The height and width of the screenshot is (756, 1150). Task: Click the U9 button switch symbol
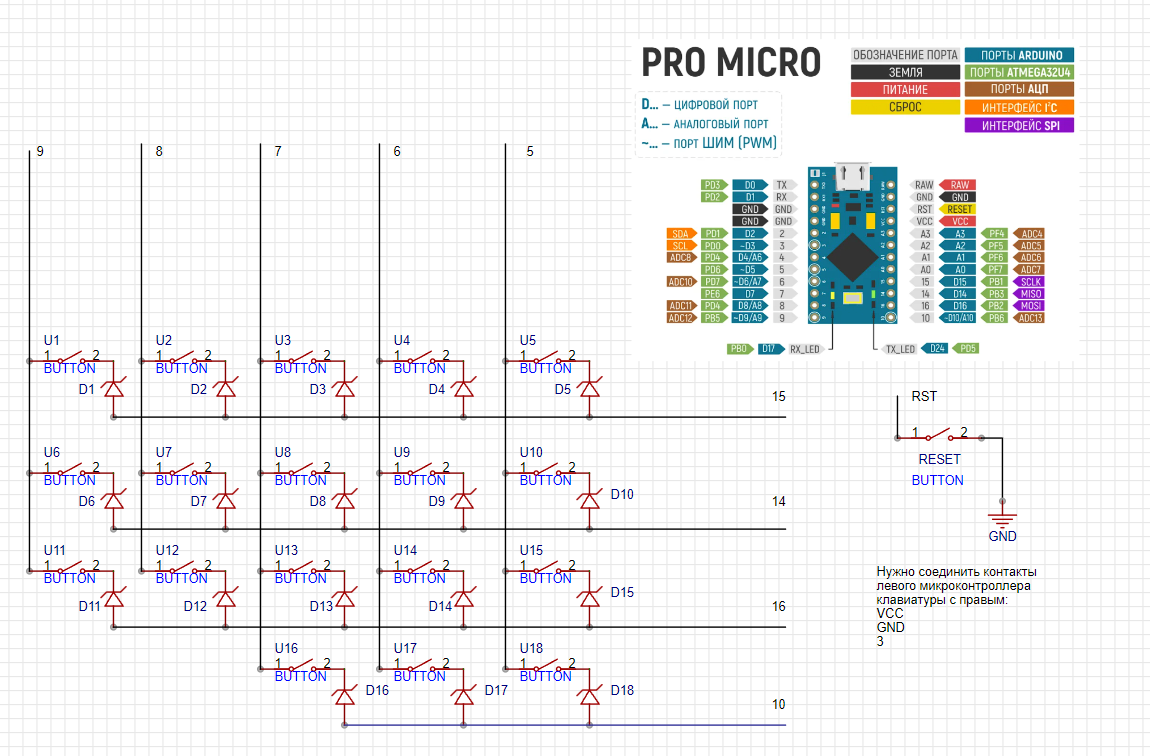click(x=421, y=470)
